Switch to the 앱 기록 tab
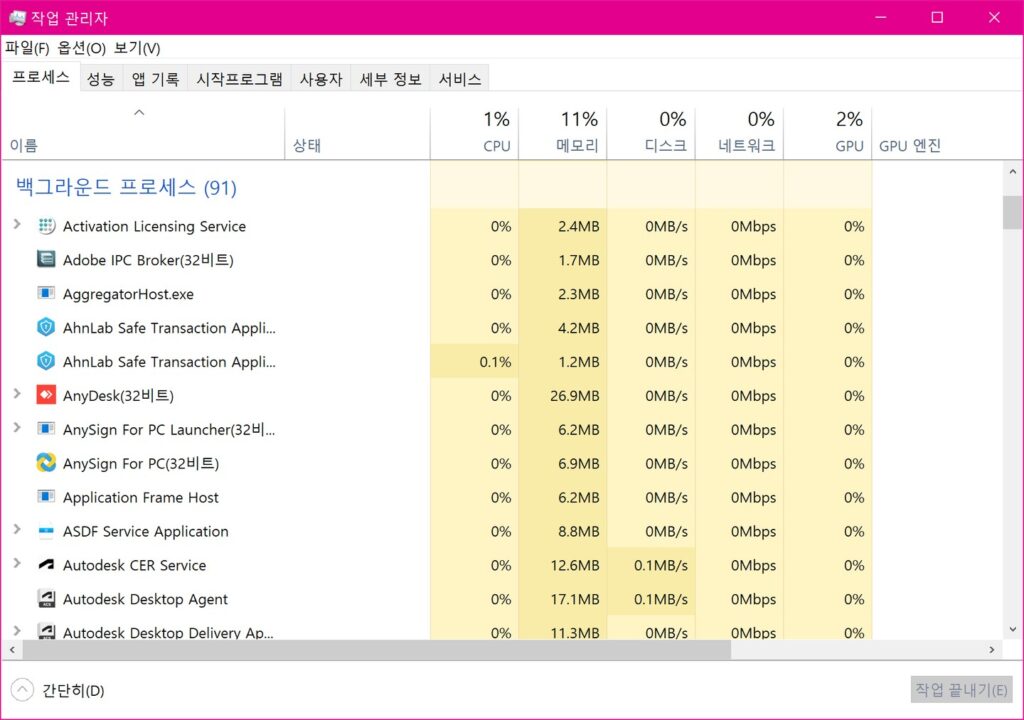 [155, 79]
